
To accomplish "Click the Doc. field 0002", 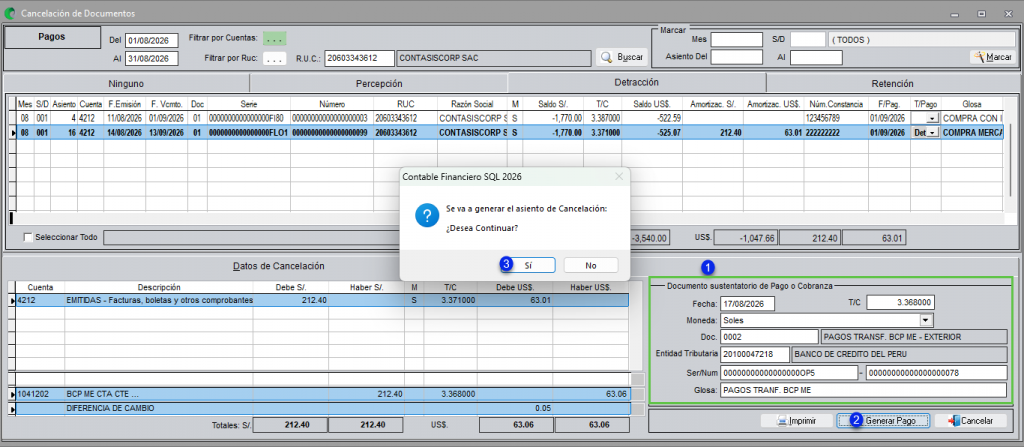I will [x=769, y=337].
